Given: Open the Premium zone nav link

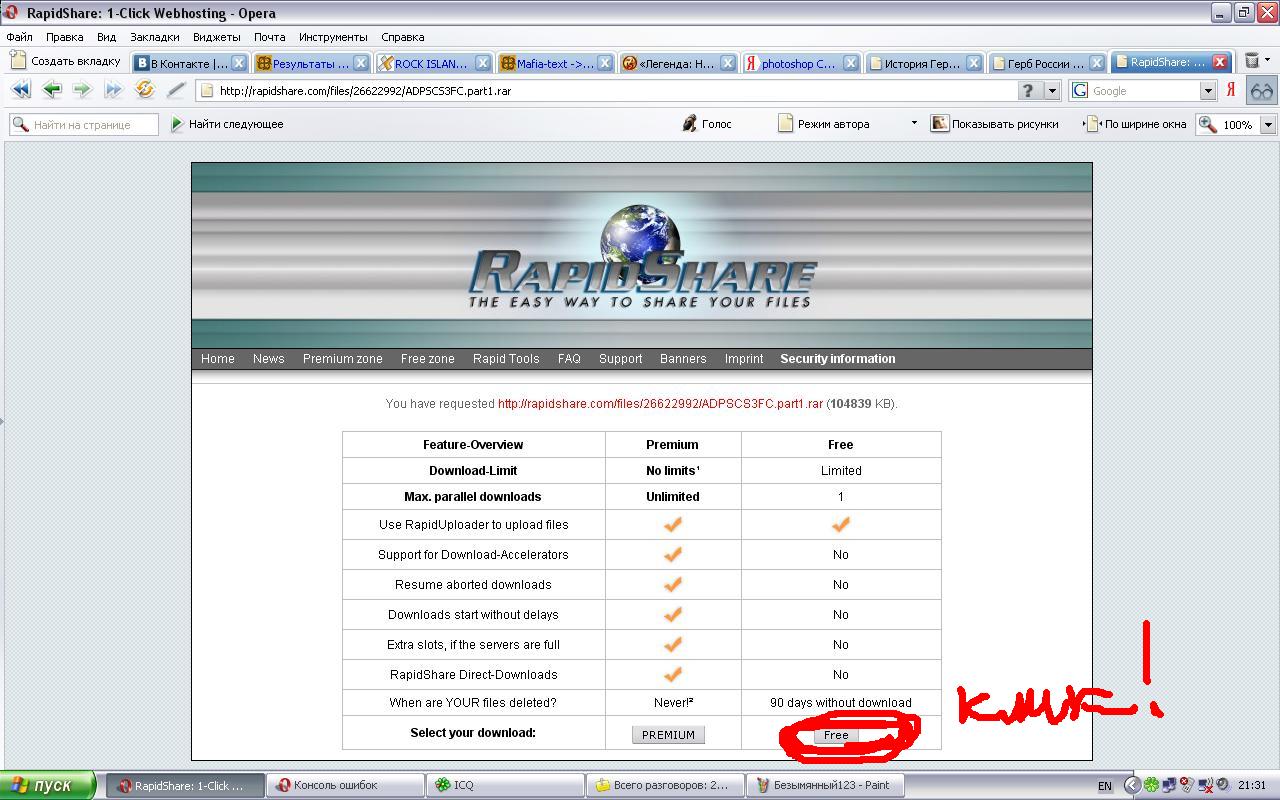Looking at the screenshot, I should point(343,359).
